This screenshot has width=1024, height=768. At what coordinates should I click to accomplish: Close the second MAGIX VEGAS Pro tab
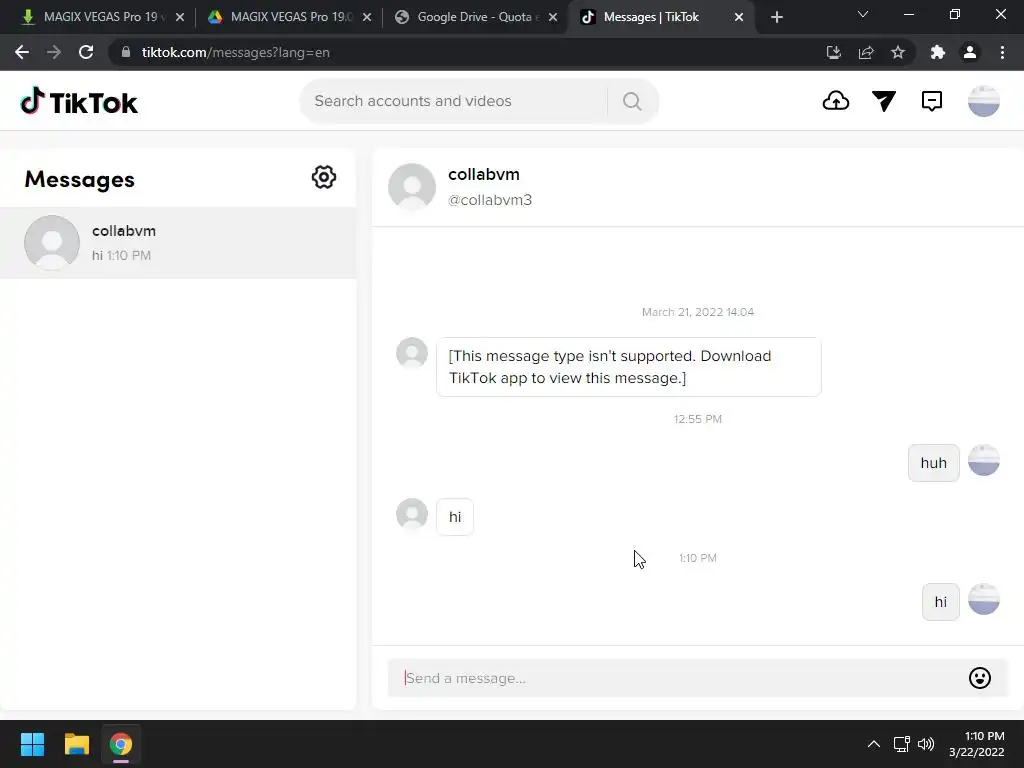[367, 18]
